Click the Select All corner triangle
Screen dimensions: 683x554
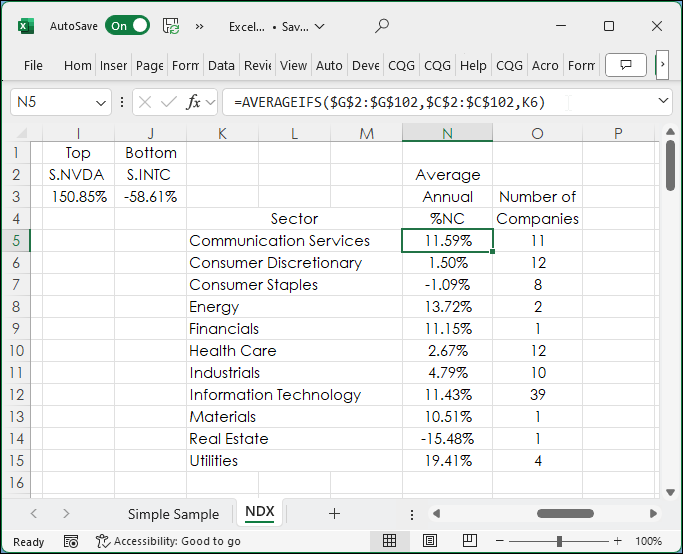coord(20,132)
